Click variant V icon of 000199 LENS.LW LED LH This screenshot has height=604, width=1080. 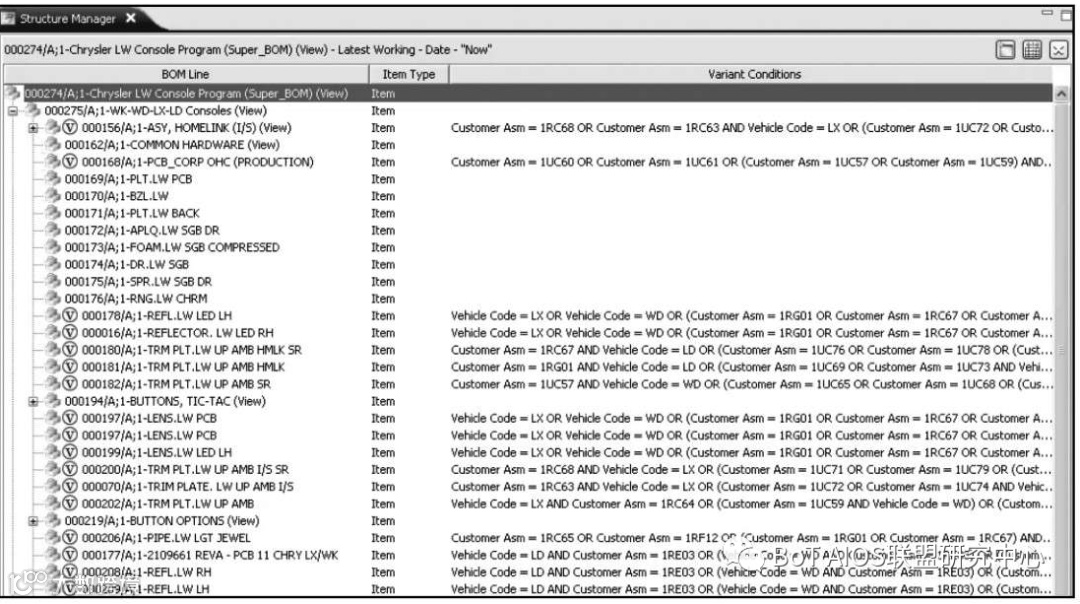[70, 452]
